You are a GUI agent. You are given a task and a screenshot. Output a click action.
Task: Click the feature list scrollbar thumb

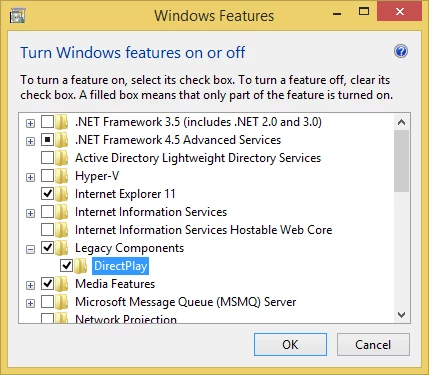coord(401,161)
